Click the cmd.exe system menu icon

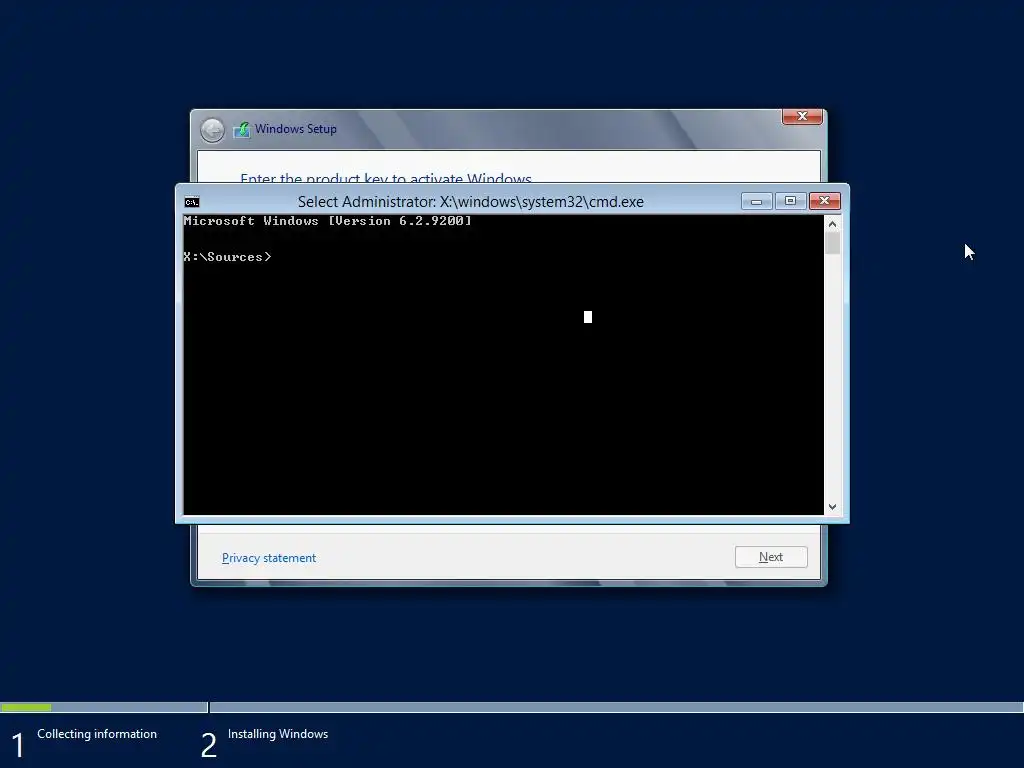(191, 202)
